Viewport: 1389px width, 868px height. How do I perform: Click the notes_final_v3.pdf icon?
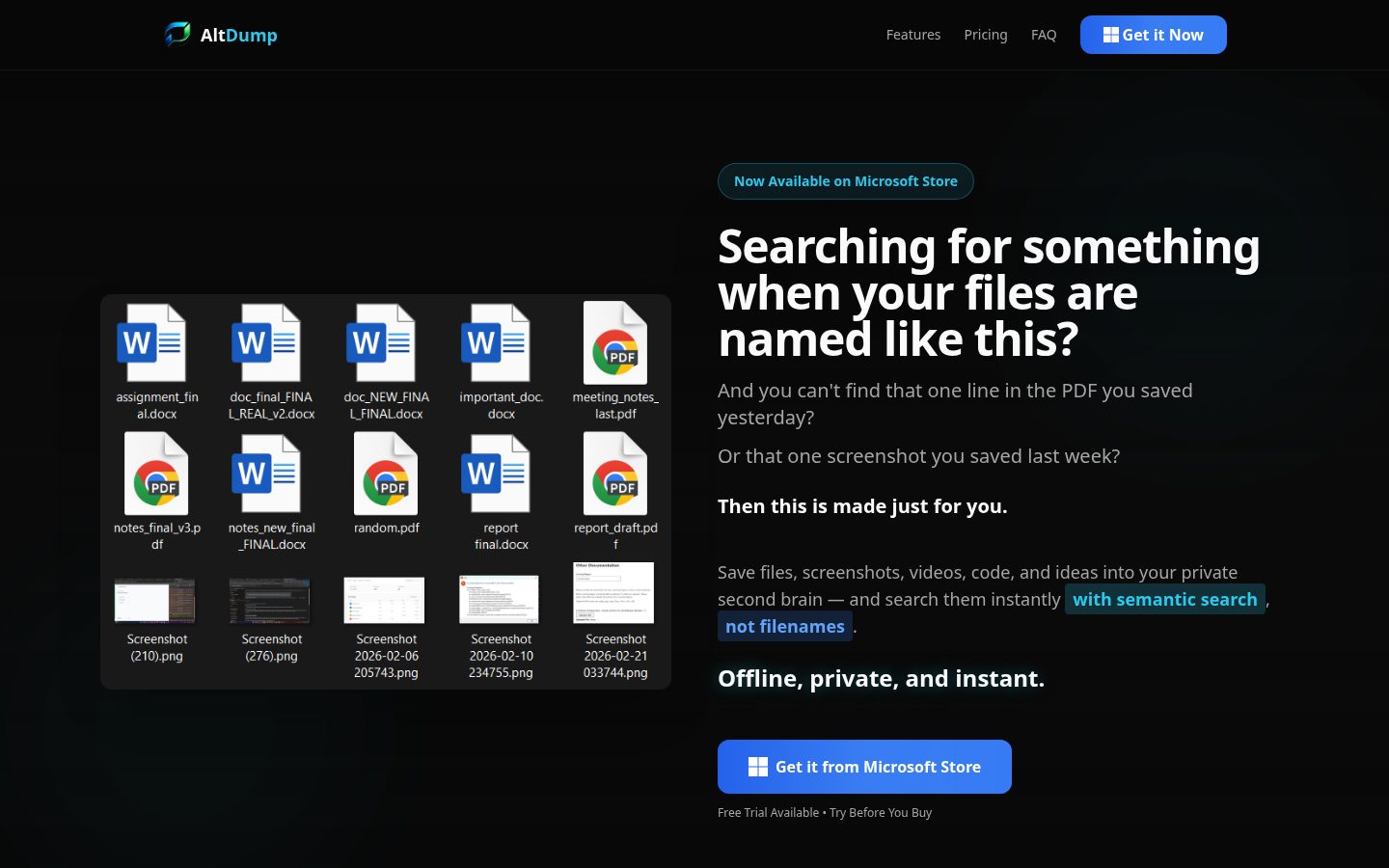(x=156, y=474)
